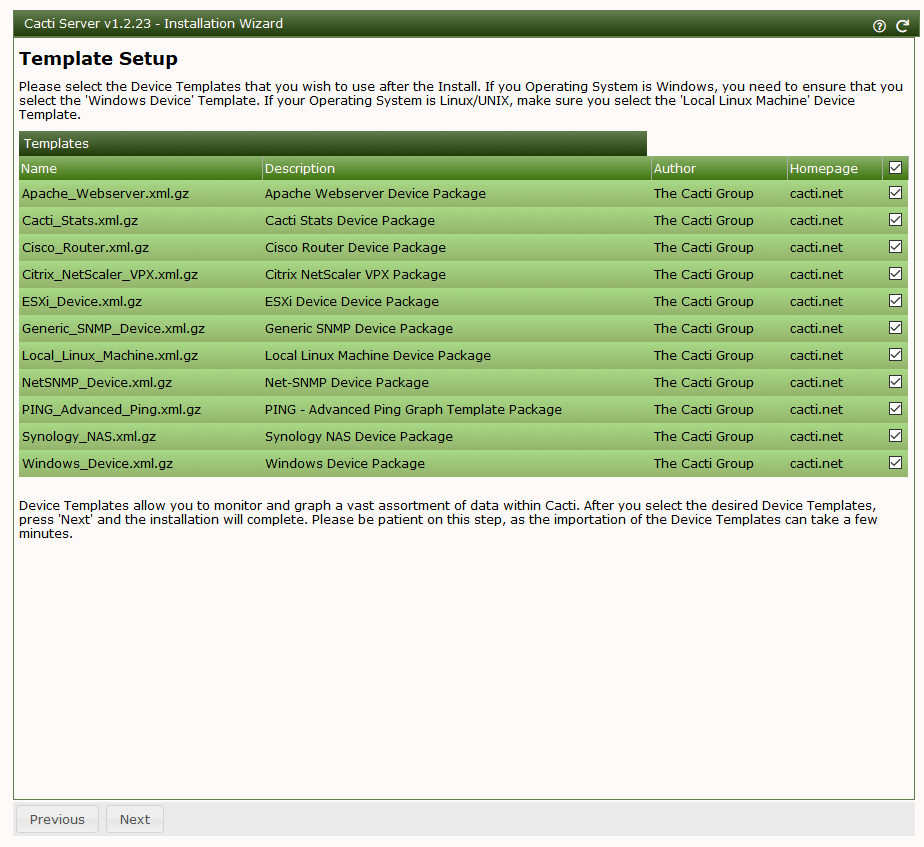The height and width of the screenshot is (847, 924).
Task: Click the 'Template Setup' heading
Action: tap(98, 59)
